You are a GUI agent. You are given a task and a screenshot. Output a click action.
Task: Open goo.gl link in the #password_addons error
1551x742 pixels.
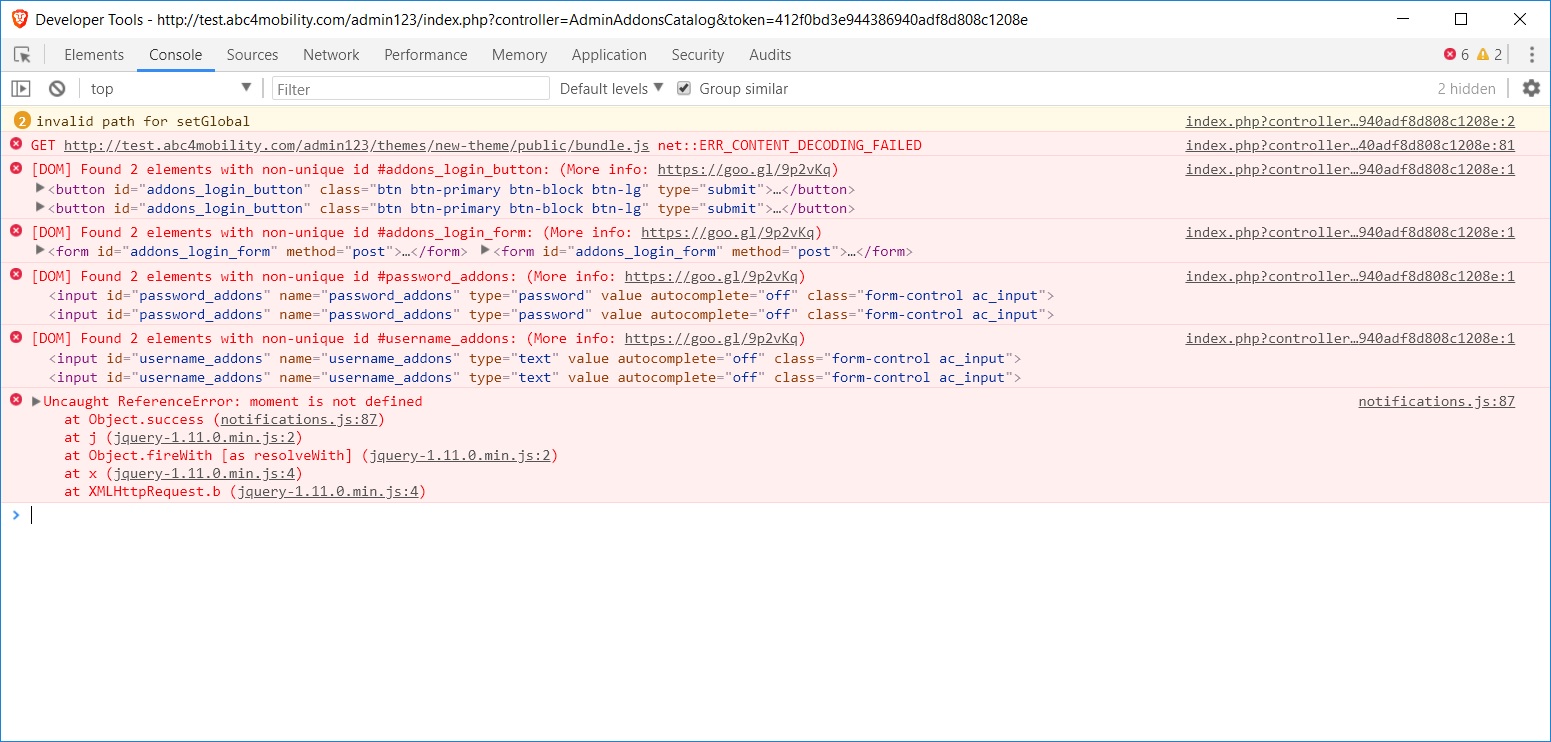click(711, 276)
